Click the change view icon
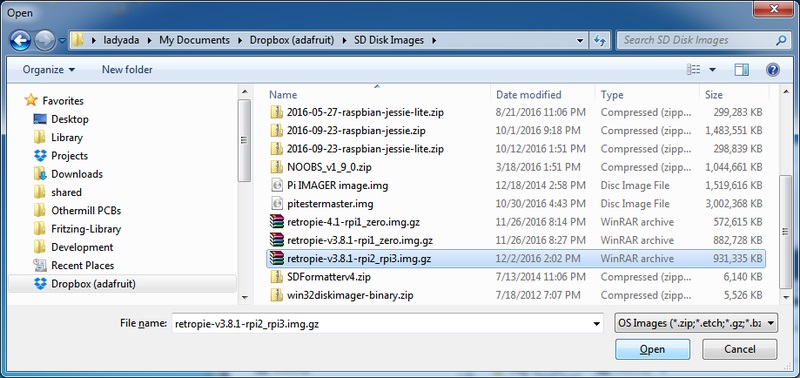Image resolution: width=800 pixels, height=378 pixels. click(x=693, y=69)
